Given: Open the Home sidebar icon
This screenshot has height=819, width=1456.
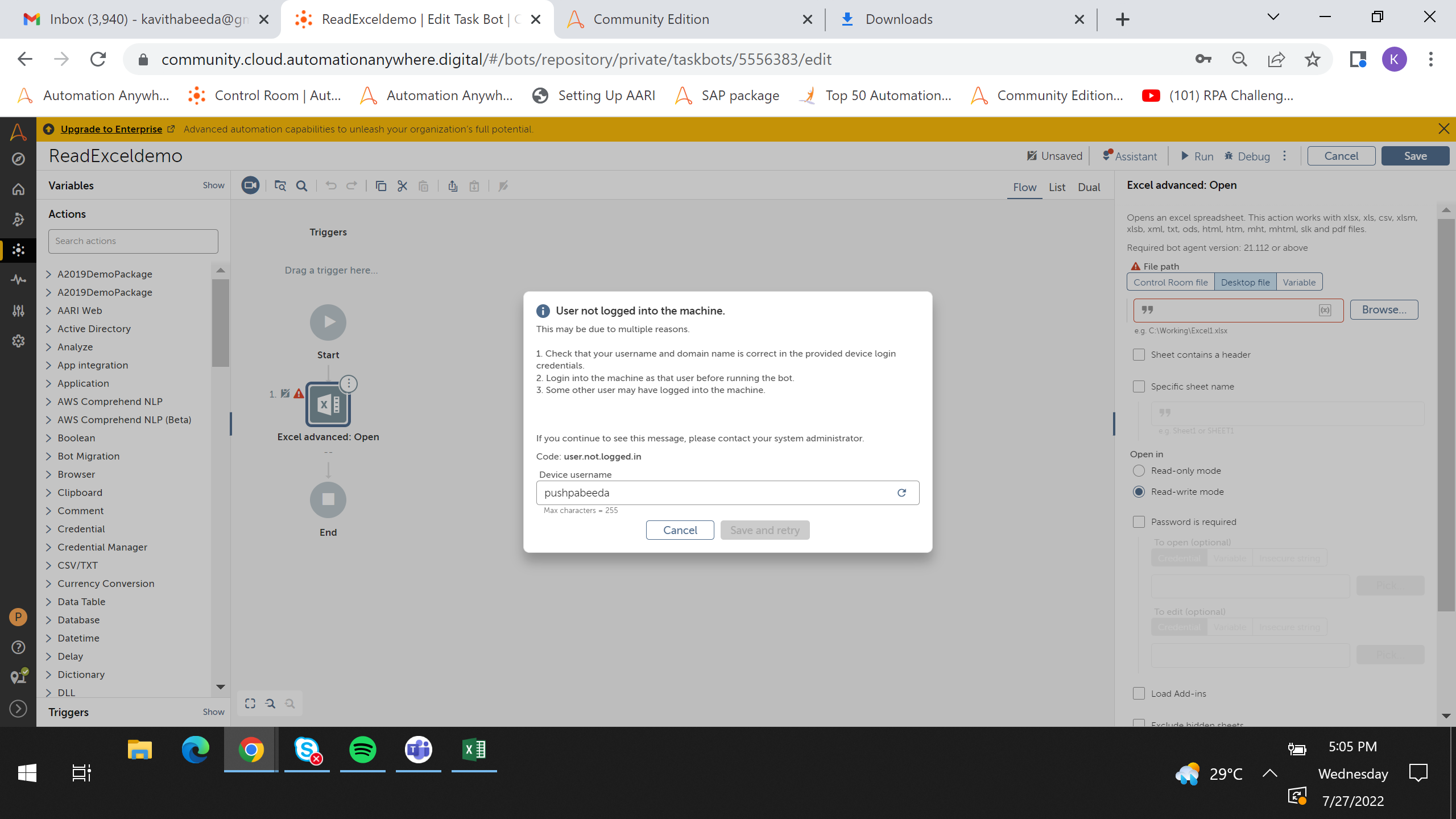Looking at the screenshot, I should (x=18, y=189).
